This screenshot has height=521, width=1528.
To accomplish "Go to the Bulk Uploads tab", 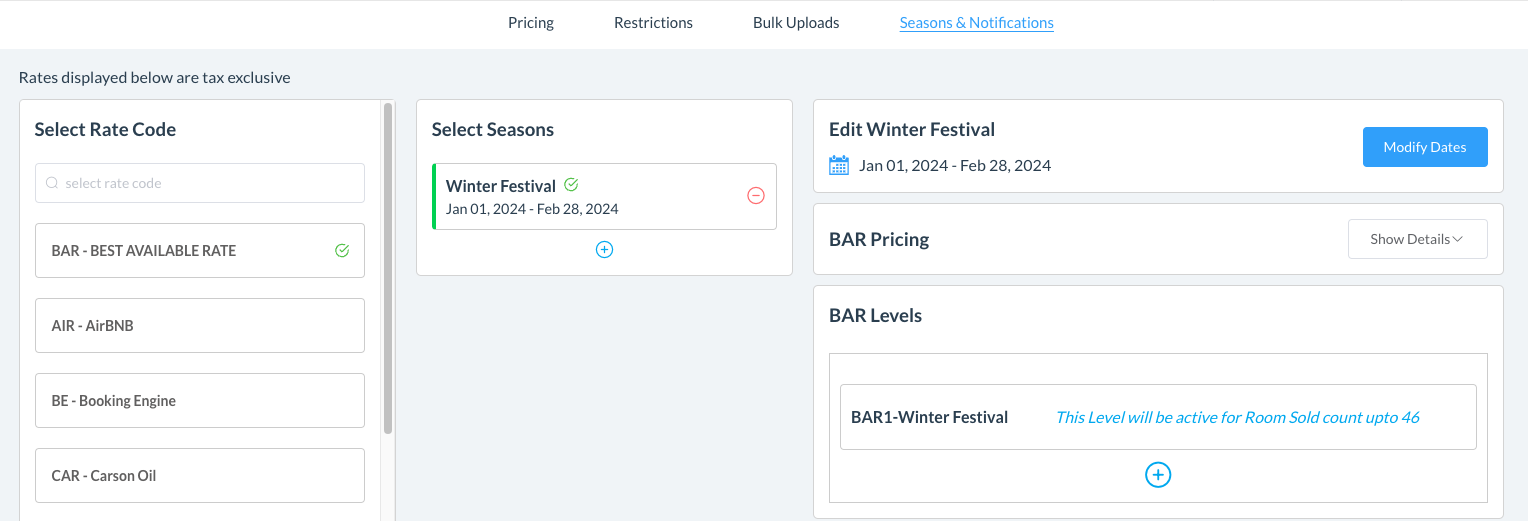I will point(796,22).
